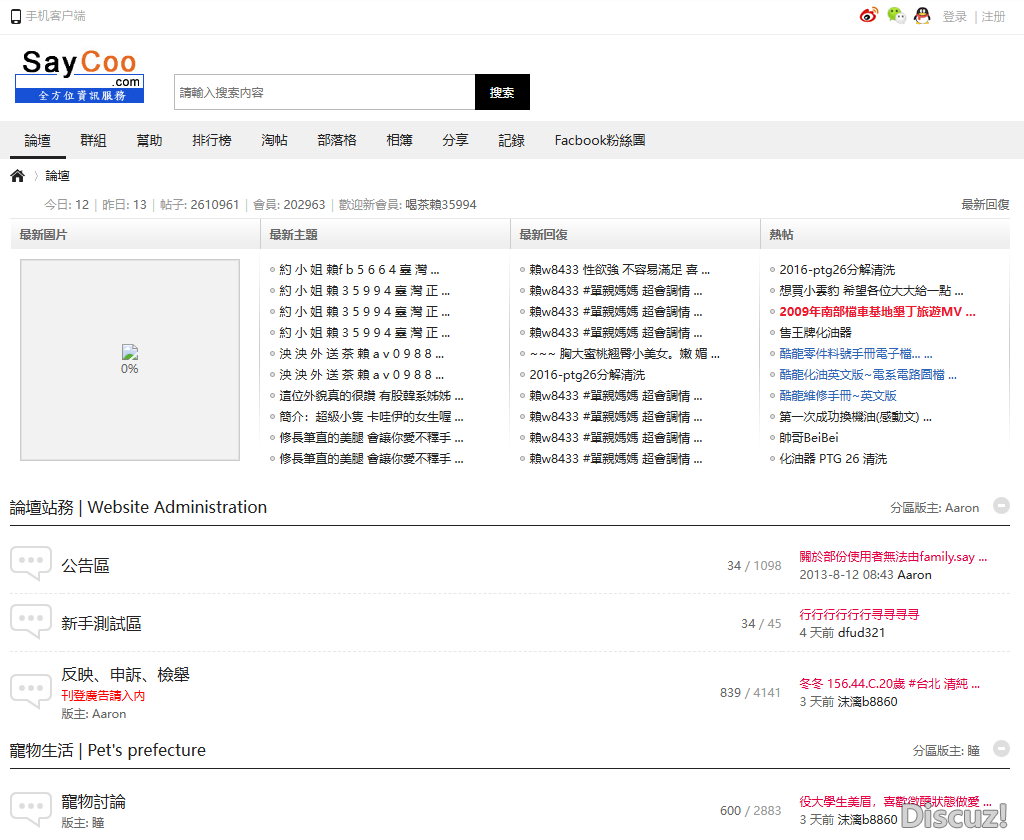Click the 登录 login link

[x=955, y=16]
